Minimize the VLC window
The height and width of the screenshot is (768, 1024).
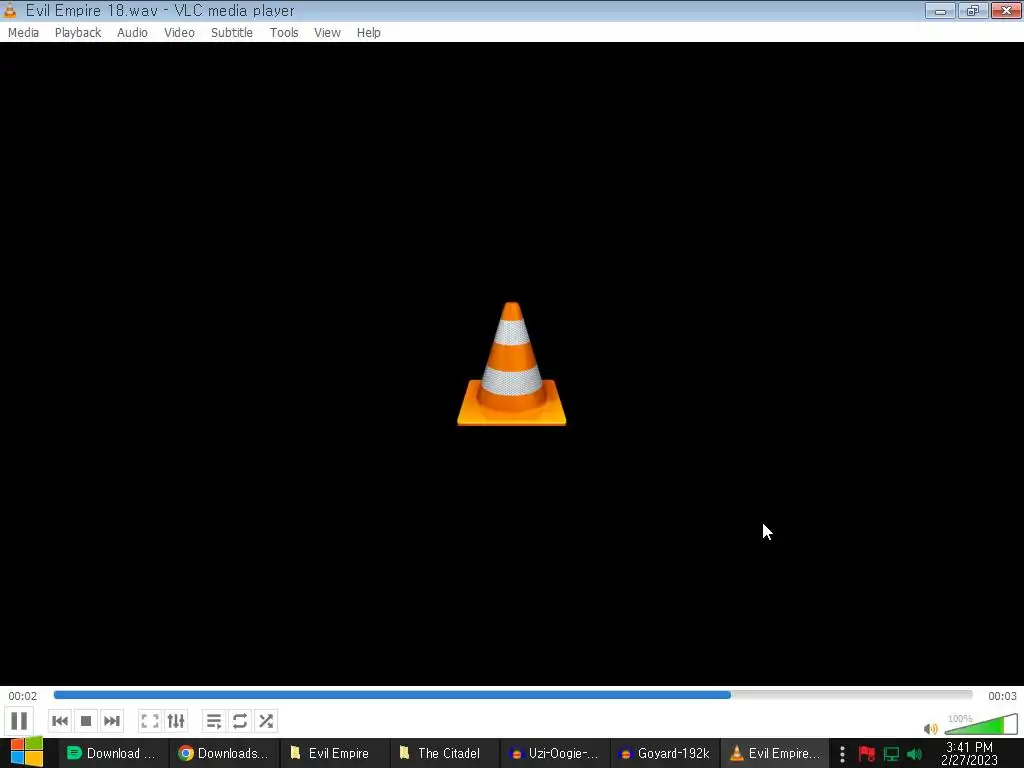pos(940,10)
